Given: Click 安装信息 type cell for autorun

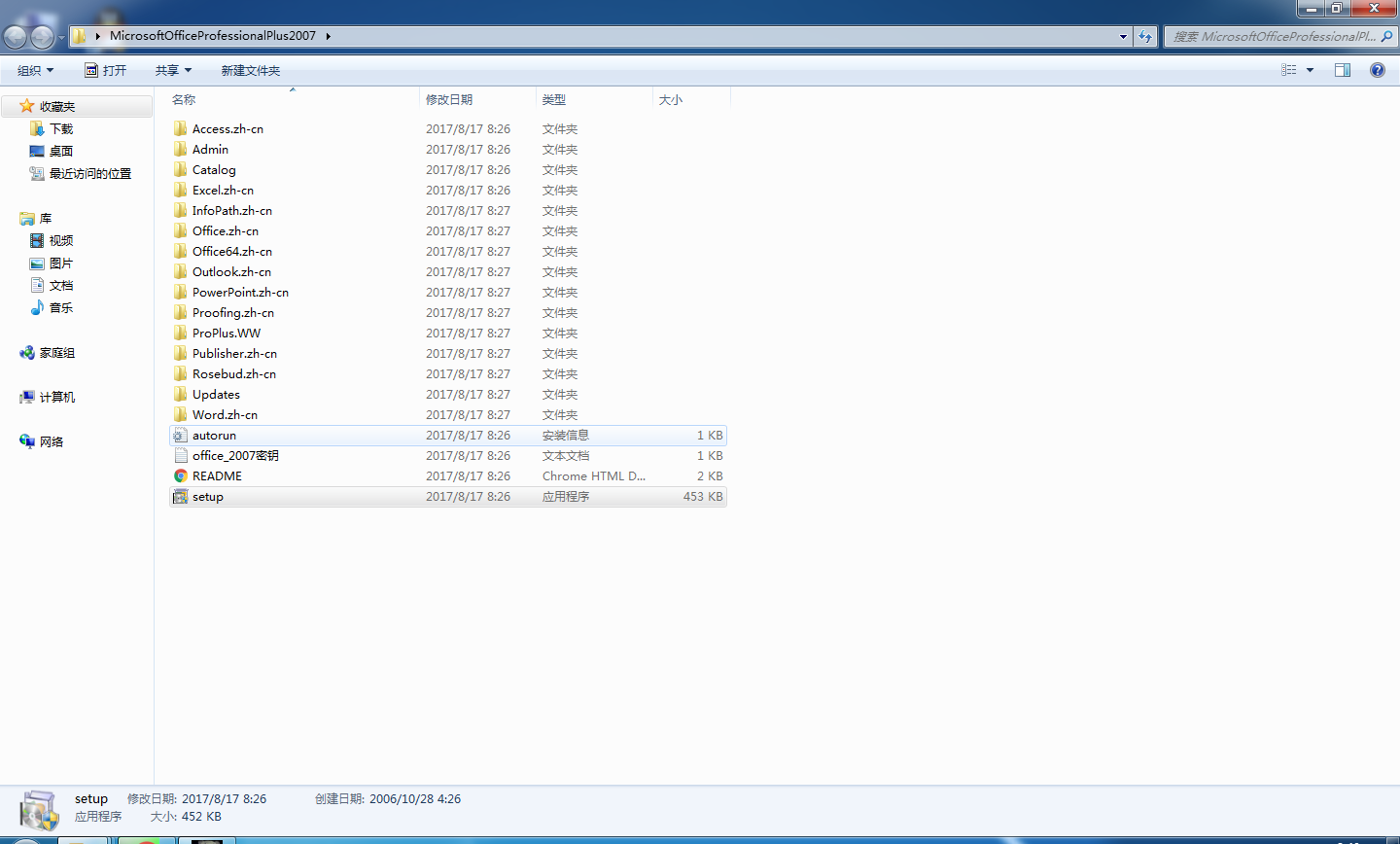Looking at the screenshot, I should click(566, 436).
